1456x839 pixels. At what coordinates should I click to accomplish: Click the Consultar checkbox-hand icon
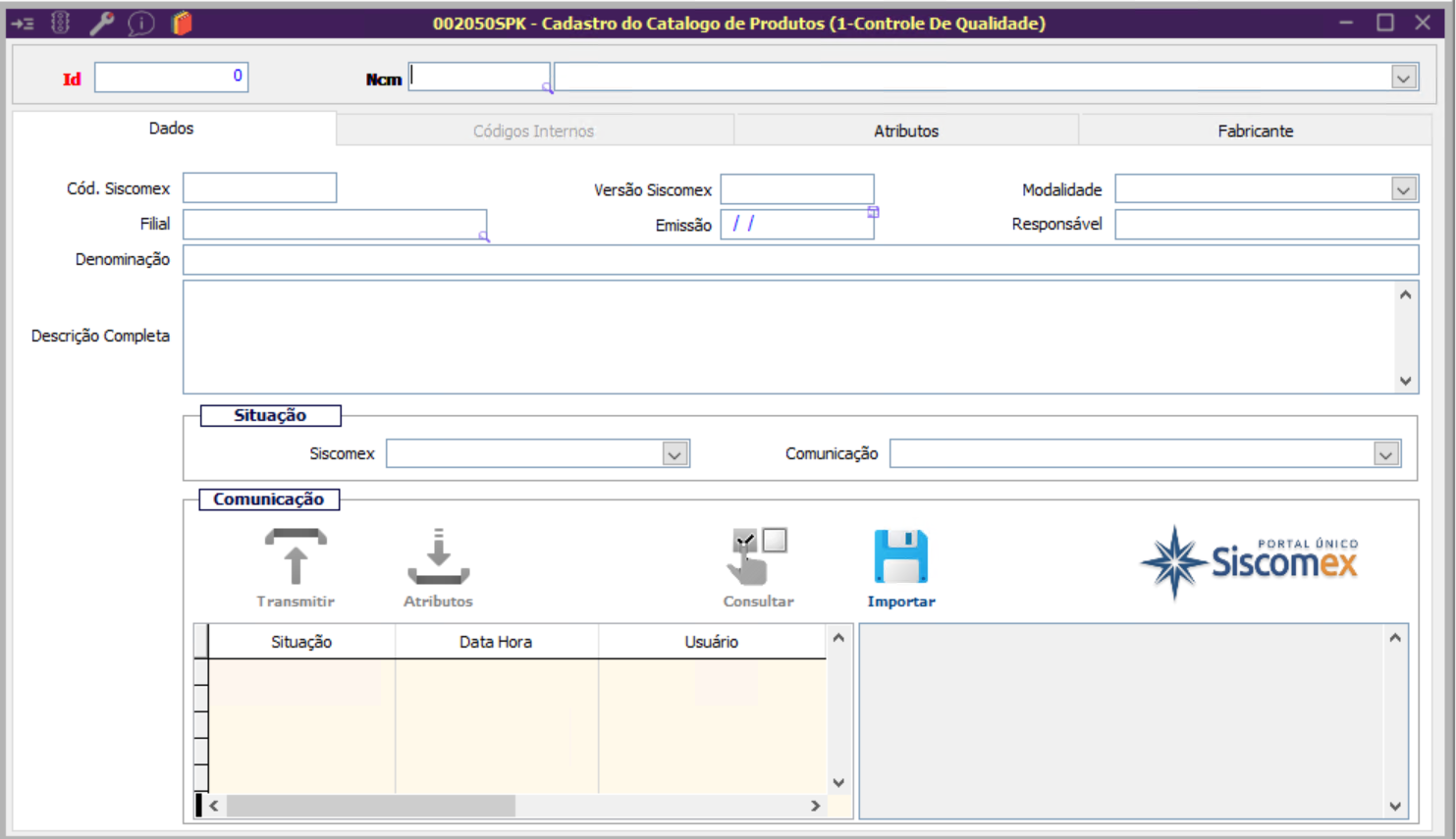759,557
